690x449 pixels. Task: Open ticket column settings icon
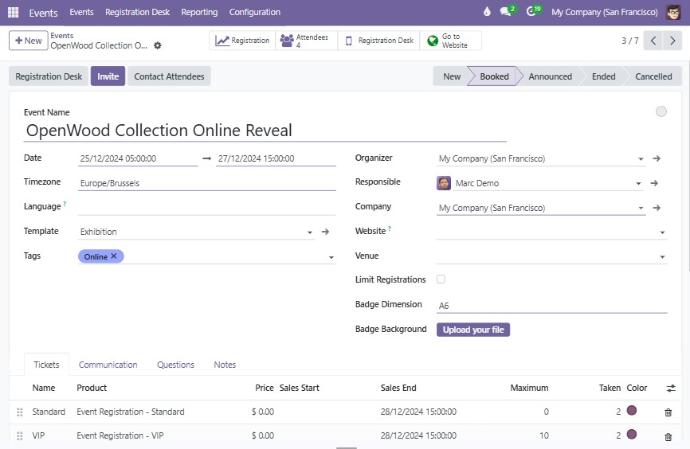point(670,388)
